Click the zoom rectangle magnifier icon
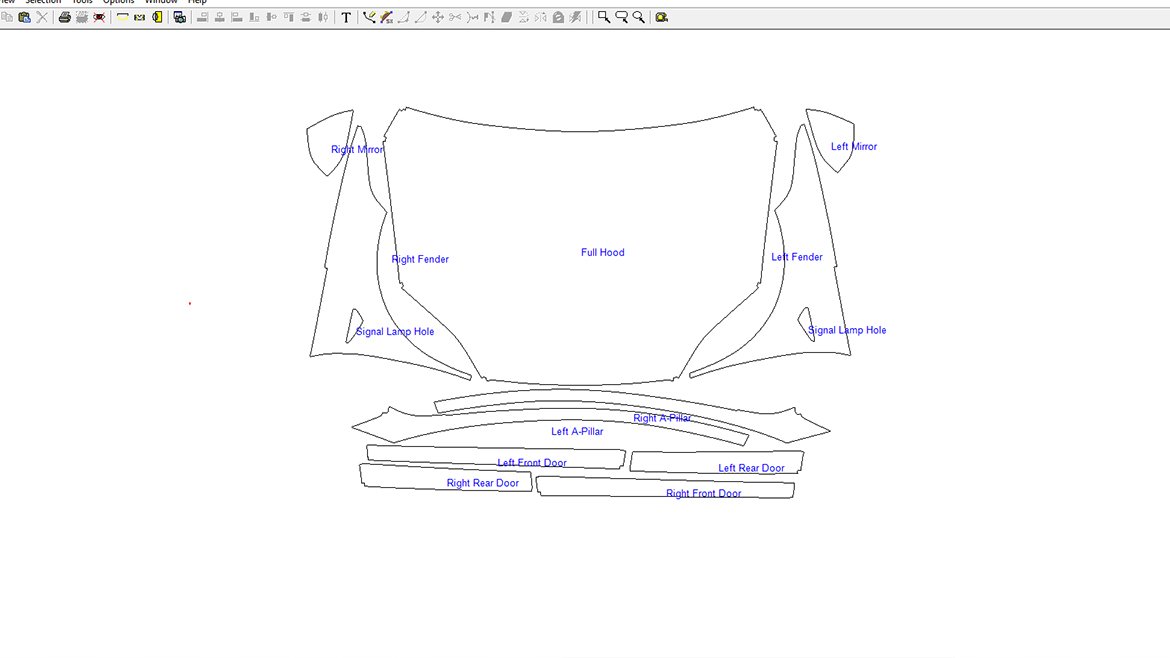The width and height of the screenshot is (1170, 658). (x=604, y=17)
